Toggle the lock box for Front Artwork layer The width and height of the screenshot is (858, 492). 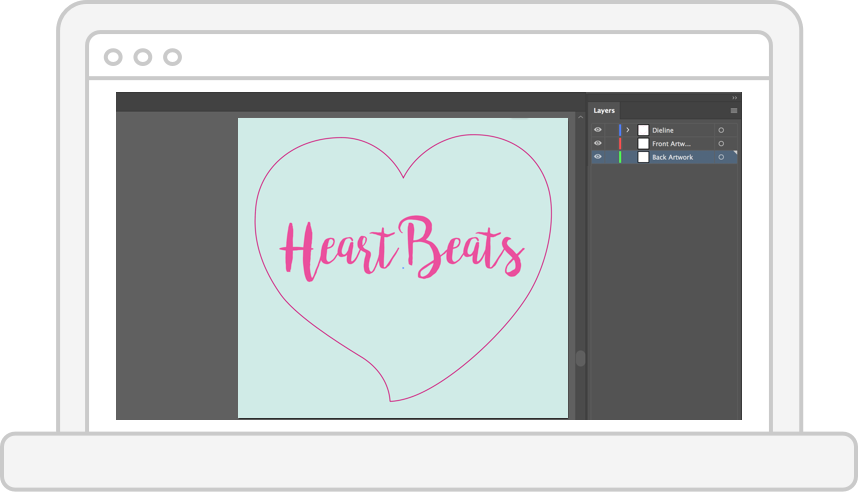[x=610, y=144]
